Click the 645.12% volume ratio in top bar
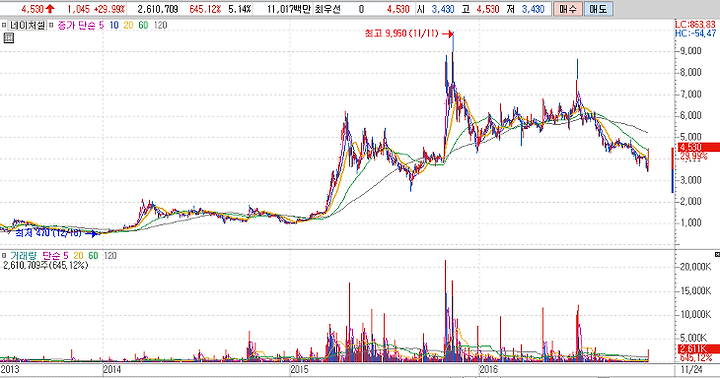The image size is (720, 378). [205, 9]
